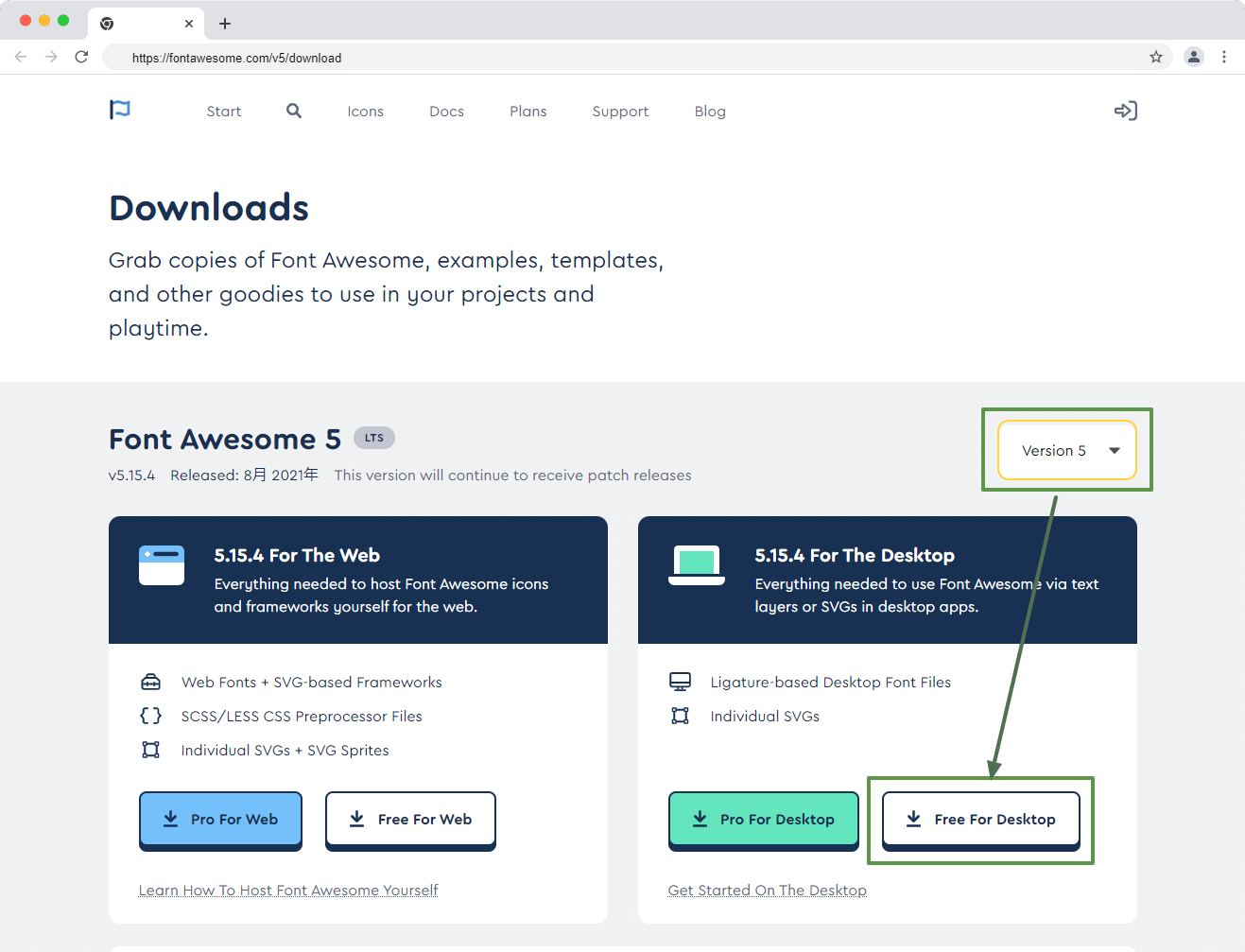Open the Start nav item
The image size is (1245, 952).
tap(224, 112)
